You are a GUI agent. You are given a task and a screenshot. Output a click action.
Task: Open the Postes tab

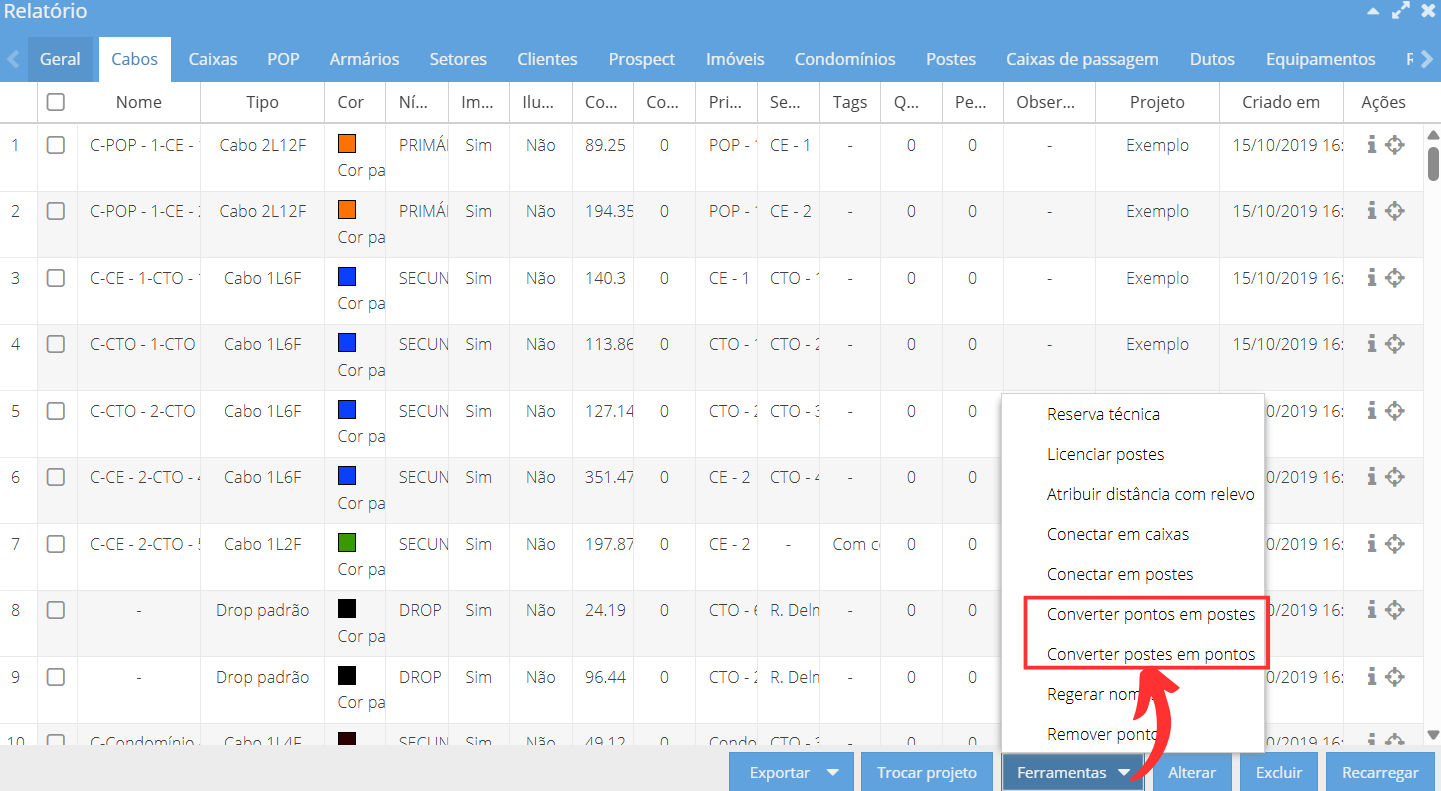tap(951, 59)
